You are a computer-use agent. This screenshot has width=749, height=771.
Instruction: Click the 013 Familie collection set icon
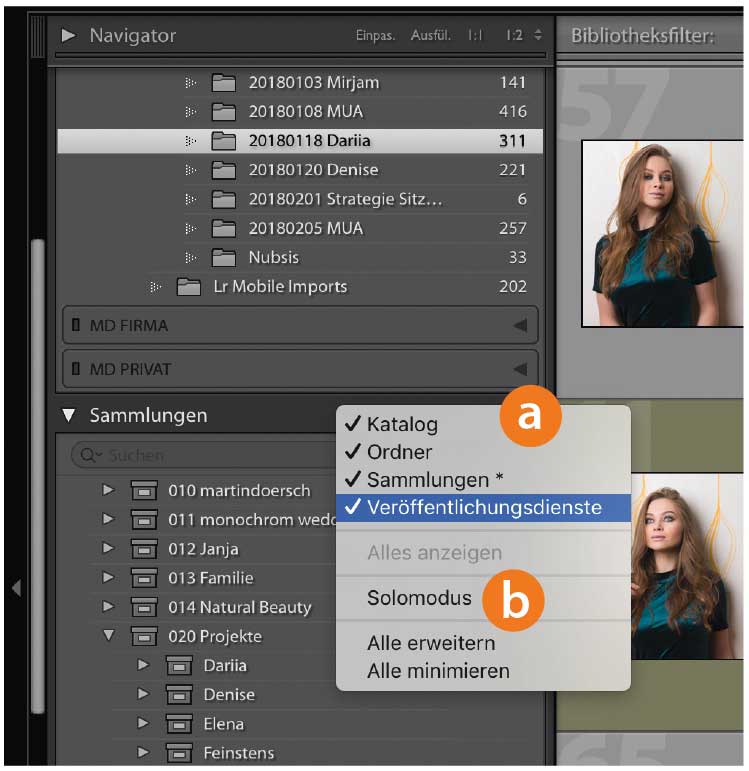click(x=144, y=578)
